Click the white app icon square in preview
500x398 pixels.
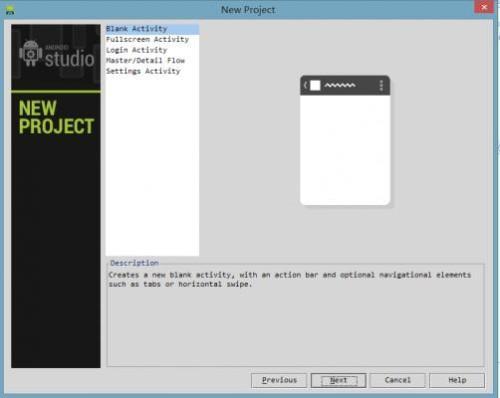(x=315, y=85)
